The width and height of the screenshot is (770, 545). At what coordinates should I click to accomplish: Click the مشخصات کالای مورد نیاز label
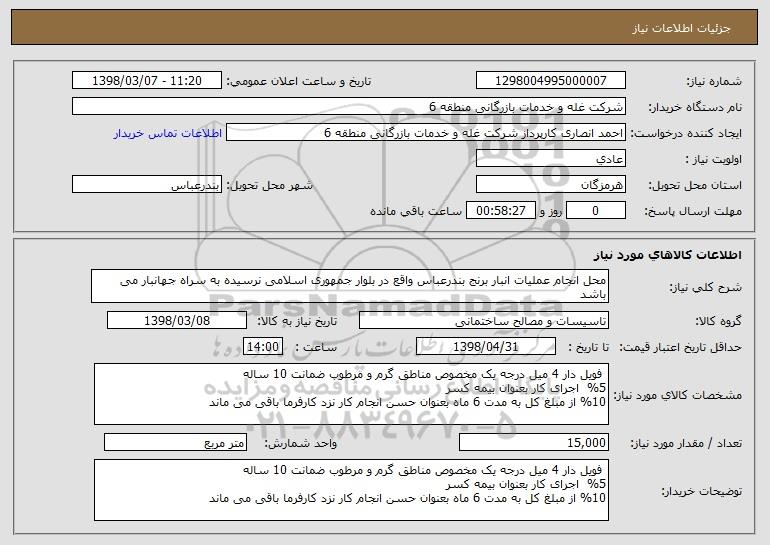(678, 395)
